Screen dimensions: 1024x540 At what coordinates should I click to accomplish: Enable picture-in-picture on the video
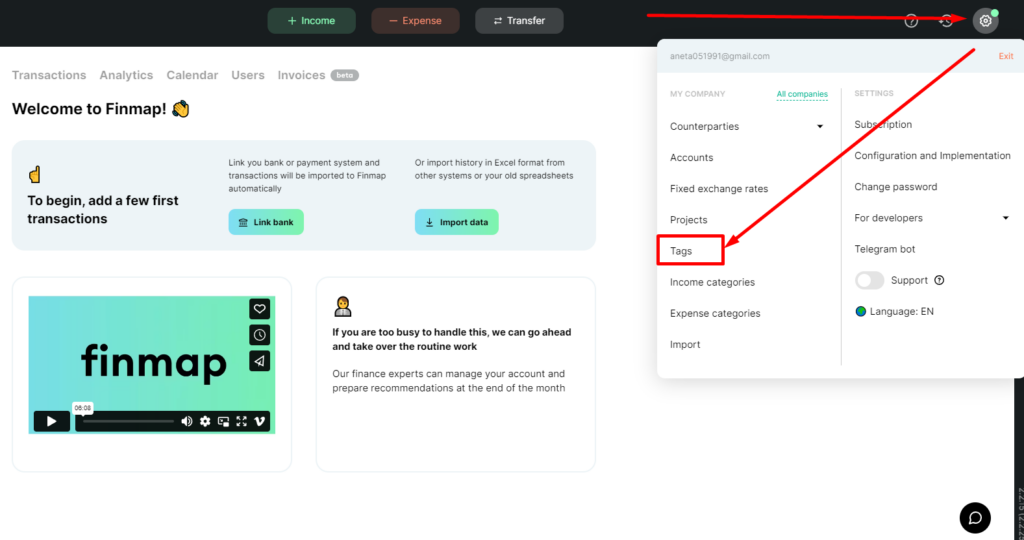[x=223, y=421]
